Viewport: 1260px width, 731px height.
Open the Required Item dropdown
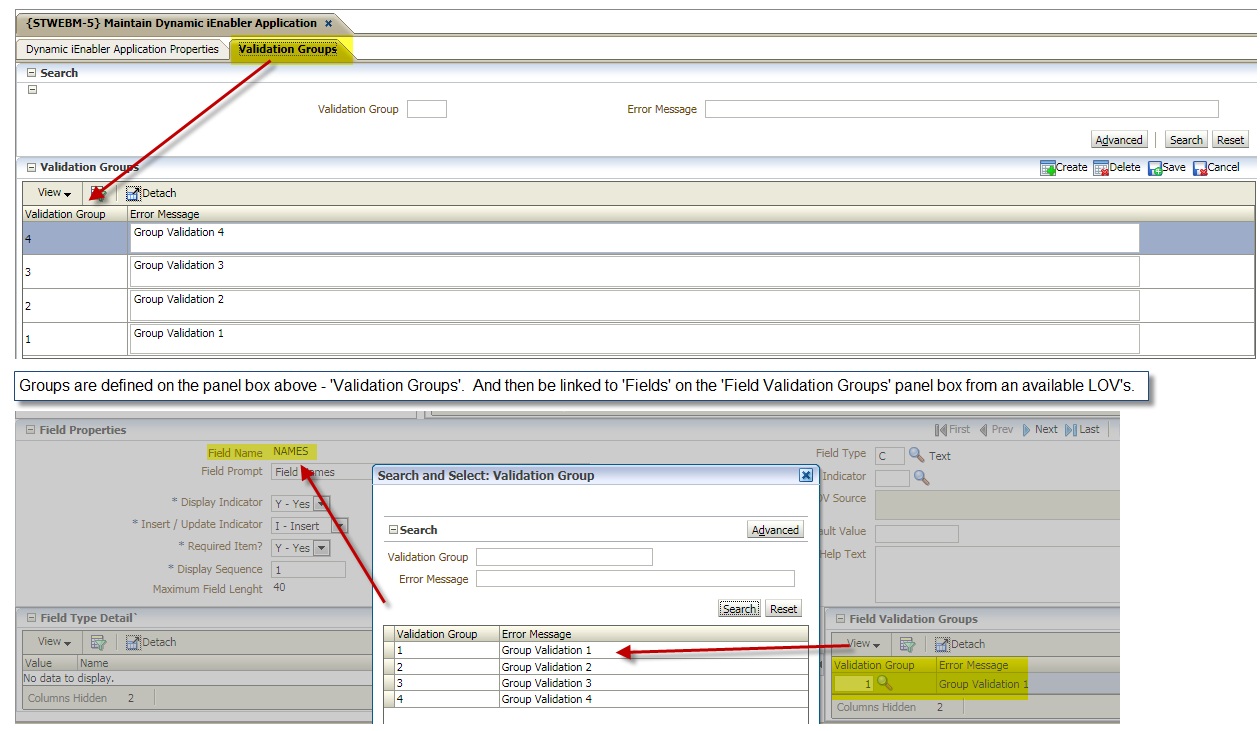321,548
